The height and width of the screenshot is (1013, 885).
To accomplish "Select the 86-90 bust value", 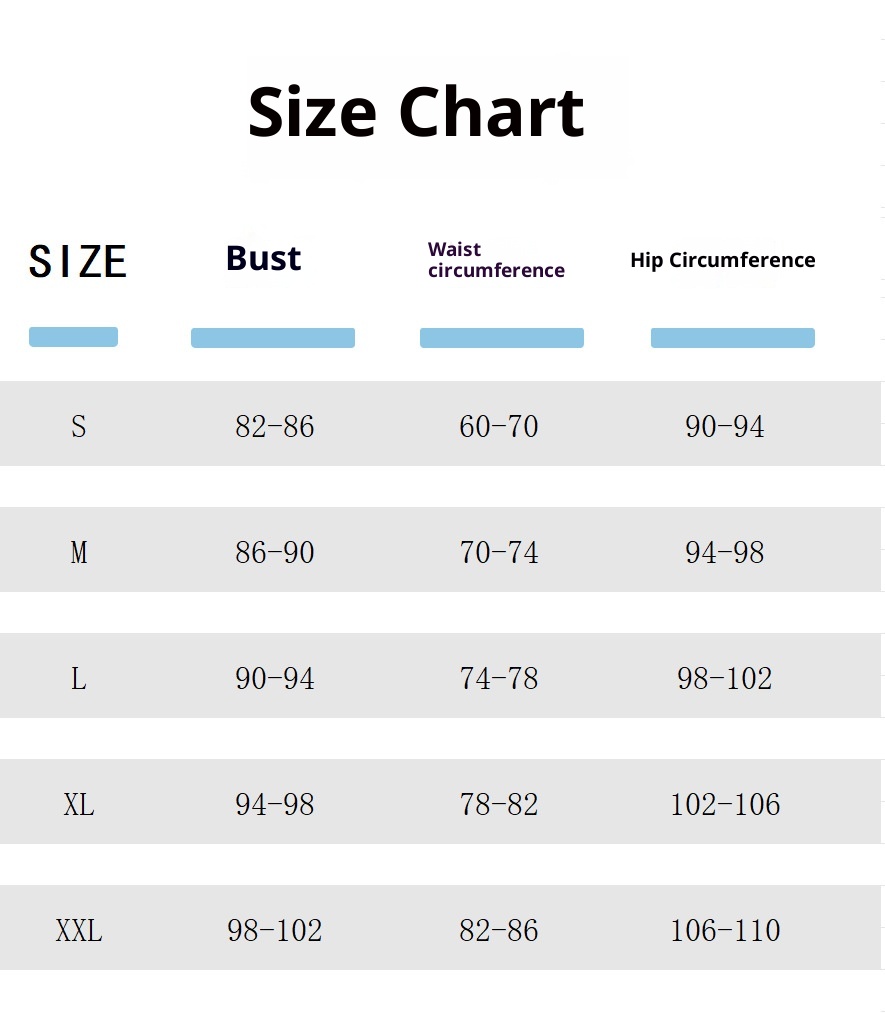I will tap(275, 553).
